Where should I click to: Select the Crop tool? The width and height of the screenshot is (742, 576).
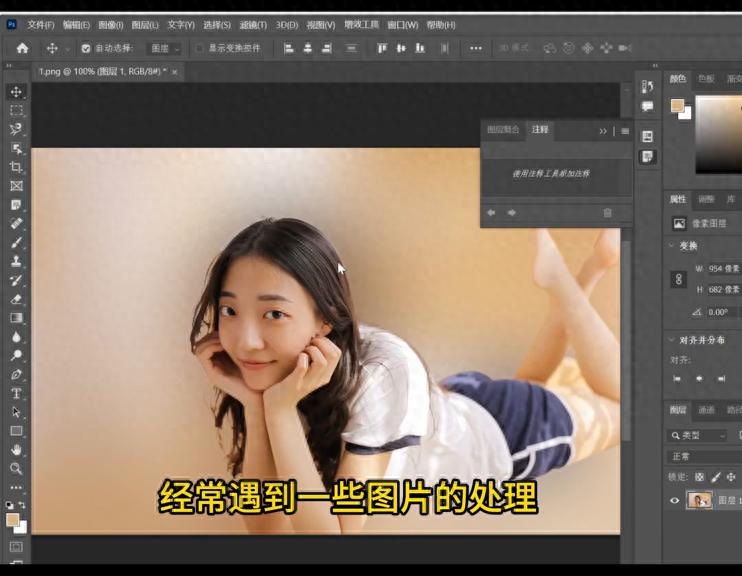point(16,166)
